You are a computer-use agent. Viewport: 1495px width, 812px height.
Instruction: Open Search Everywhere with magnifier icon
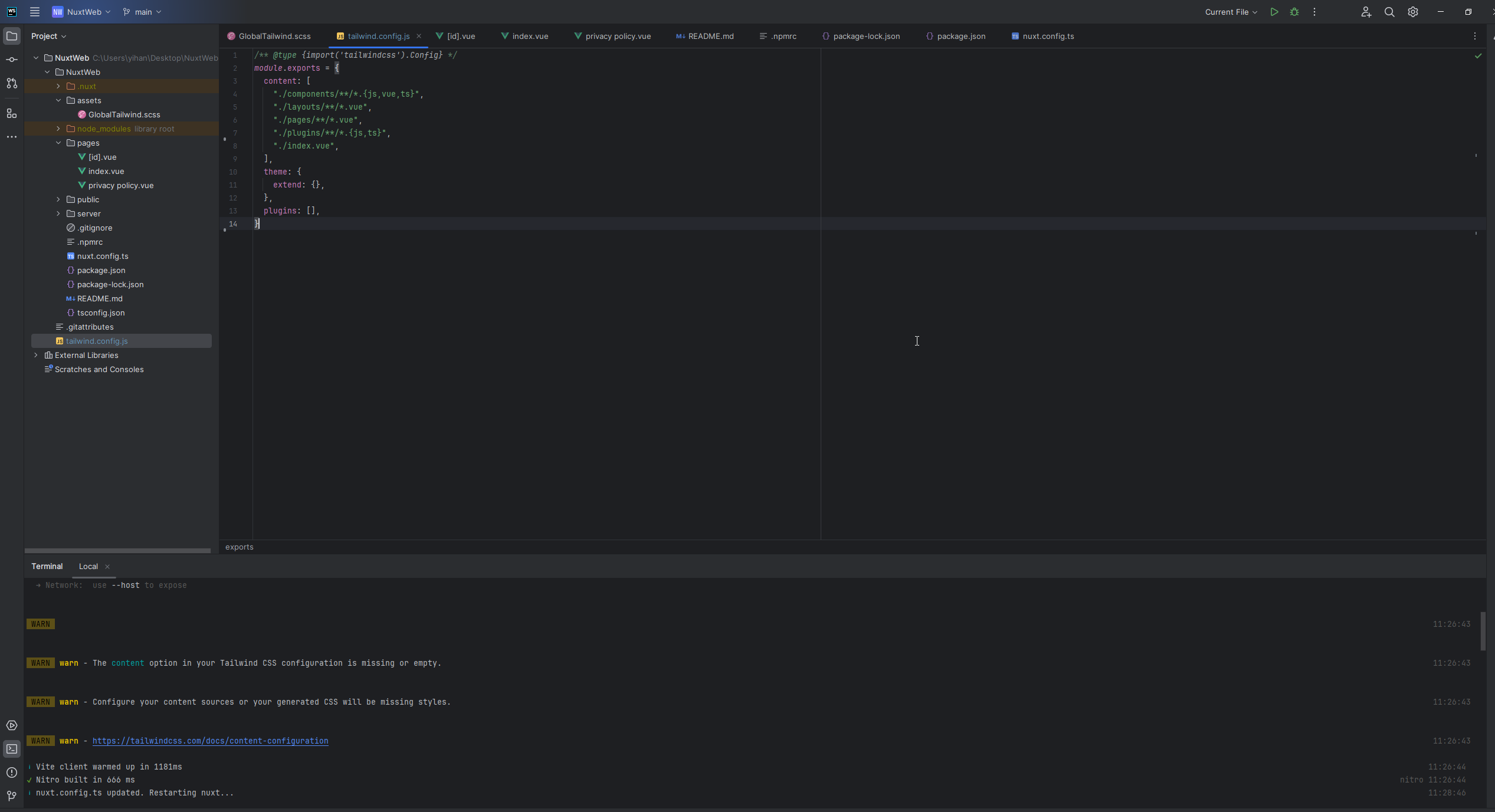click(x=1389, y=12)
